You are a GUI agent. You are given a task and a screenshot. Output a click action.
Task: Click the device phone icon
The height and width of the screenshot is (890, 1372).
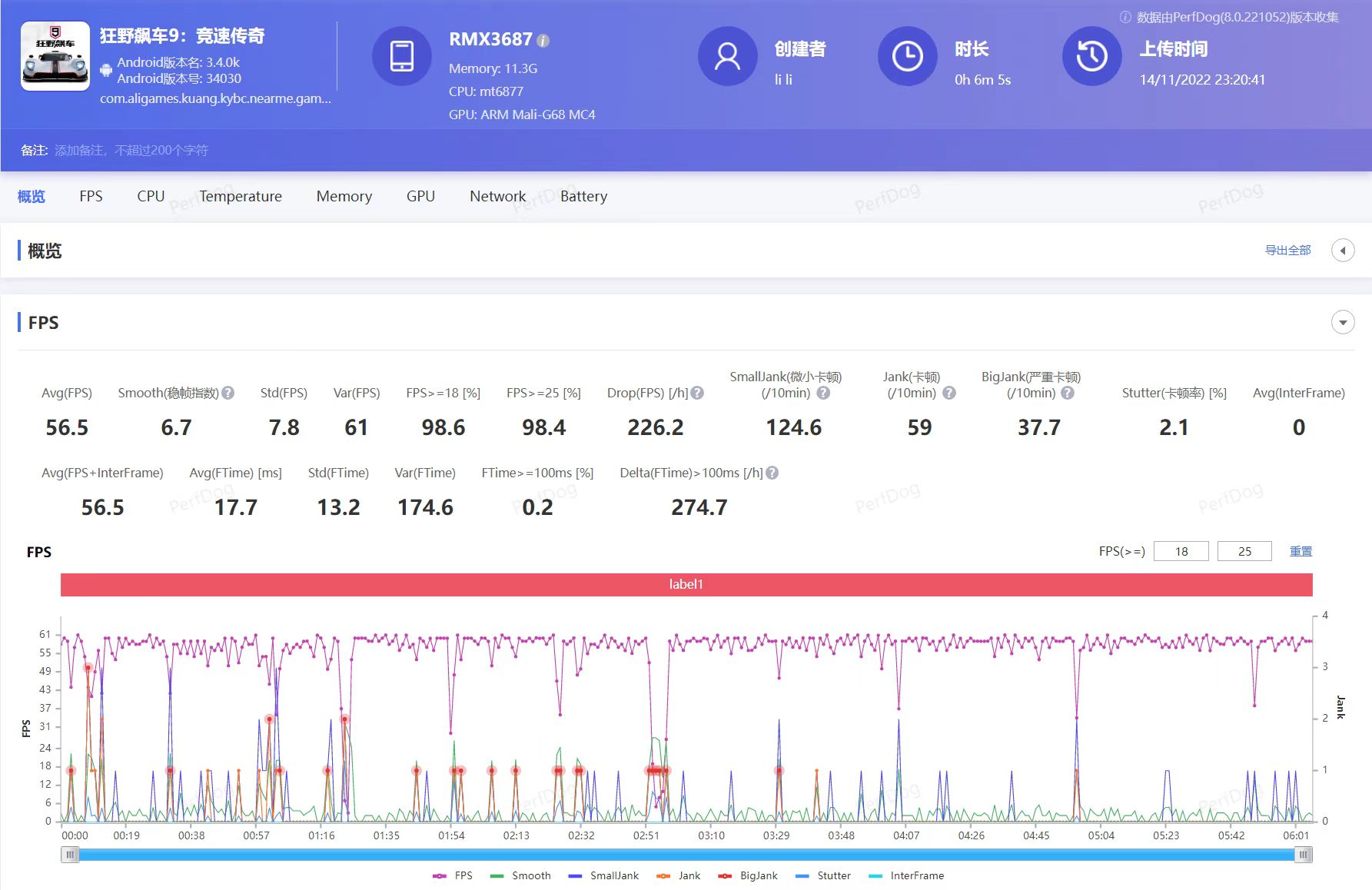click(x=402, y=56)
